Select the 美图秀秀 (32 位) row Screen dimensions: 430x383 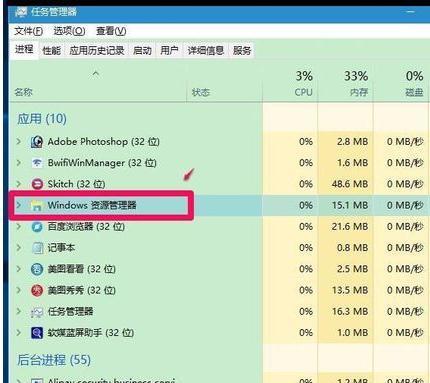pos(219,290)
